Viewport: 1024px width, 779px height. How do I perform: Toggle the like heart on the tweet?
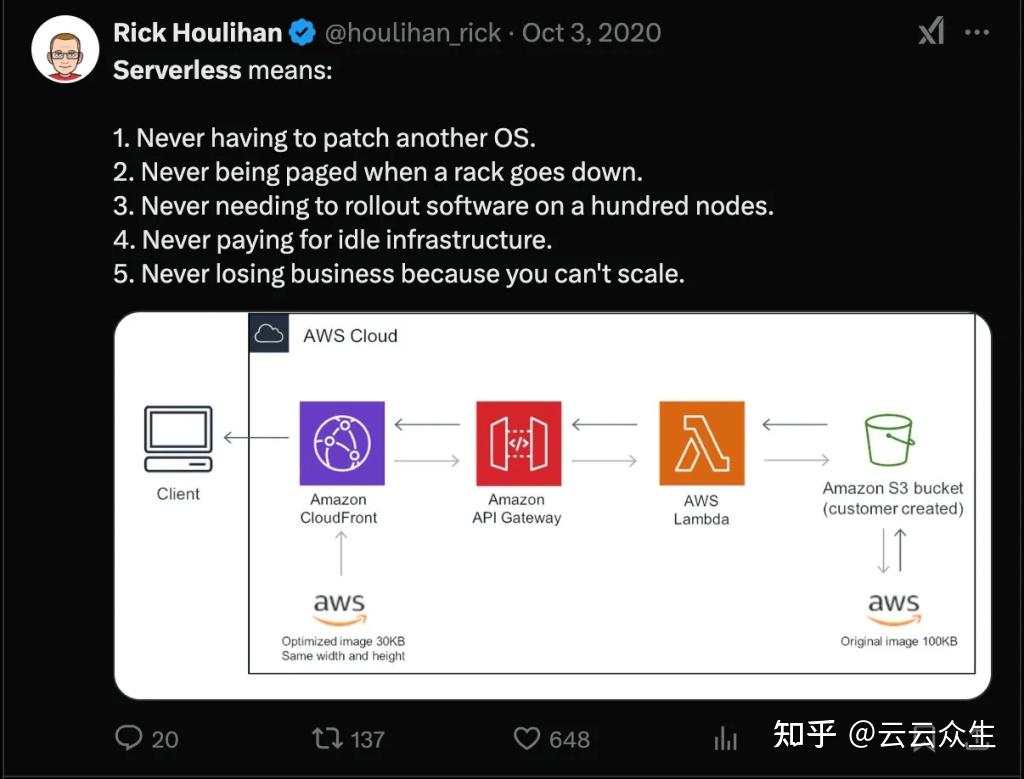526,738
